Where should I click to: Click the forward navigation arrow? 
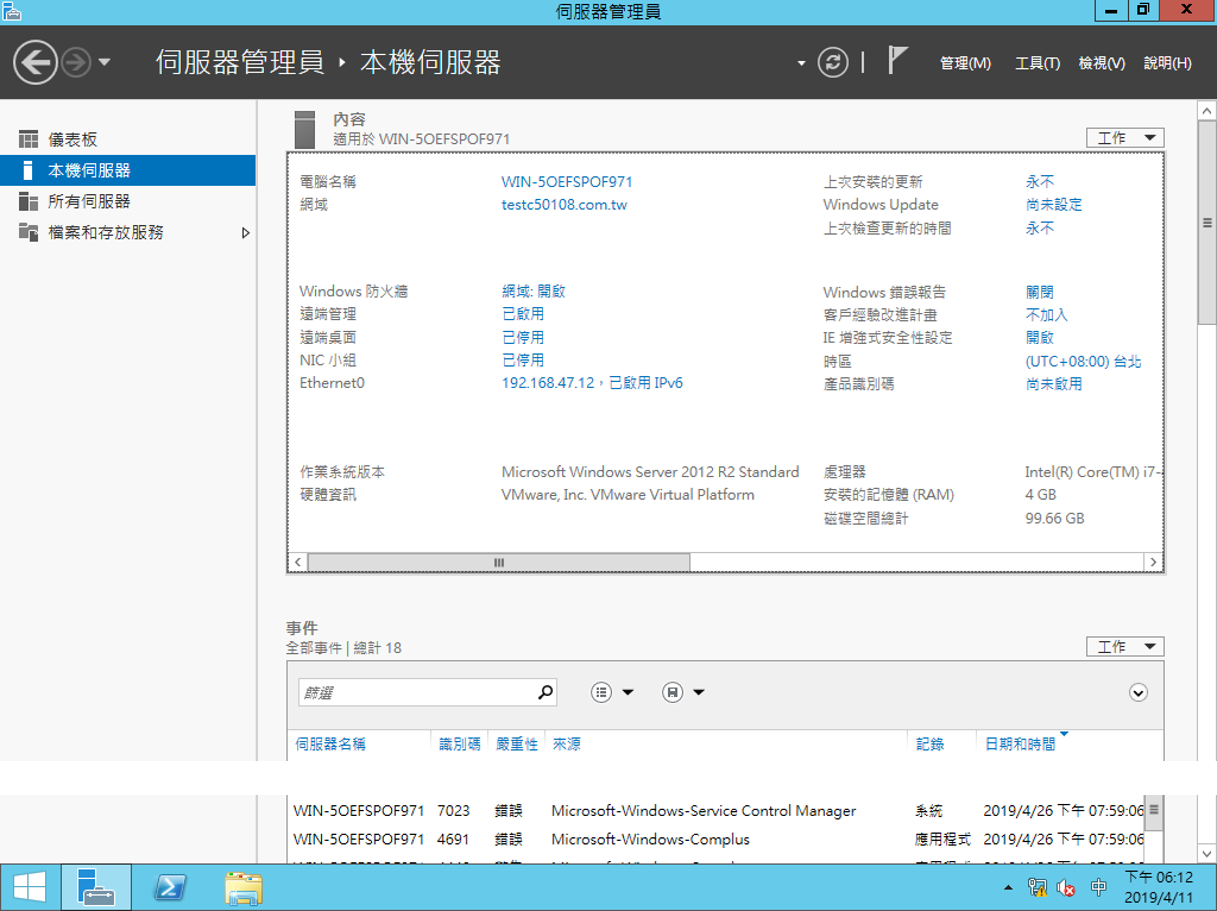click(76, 63)
